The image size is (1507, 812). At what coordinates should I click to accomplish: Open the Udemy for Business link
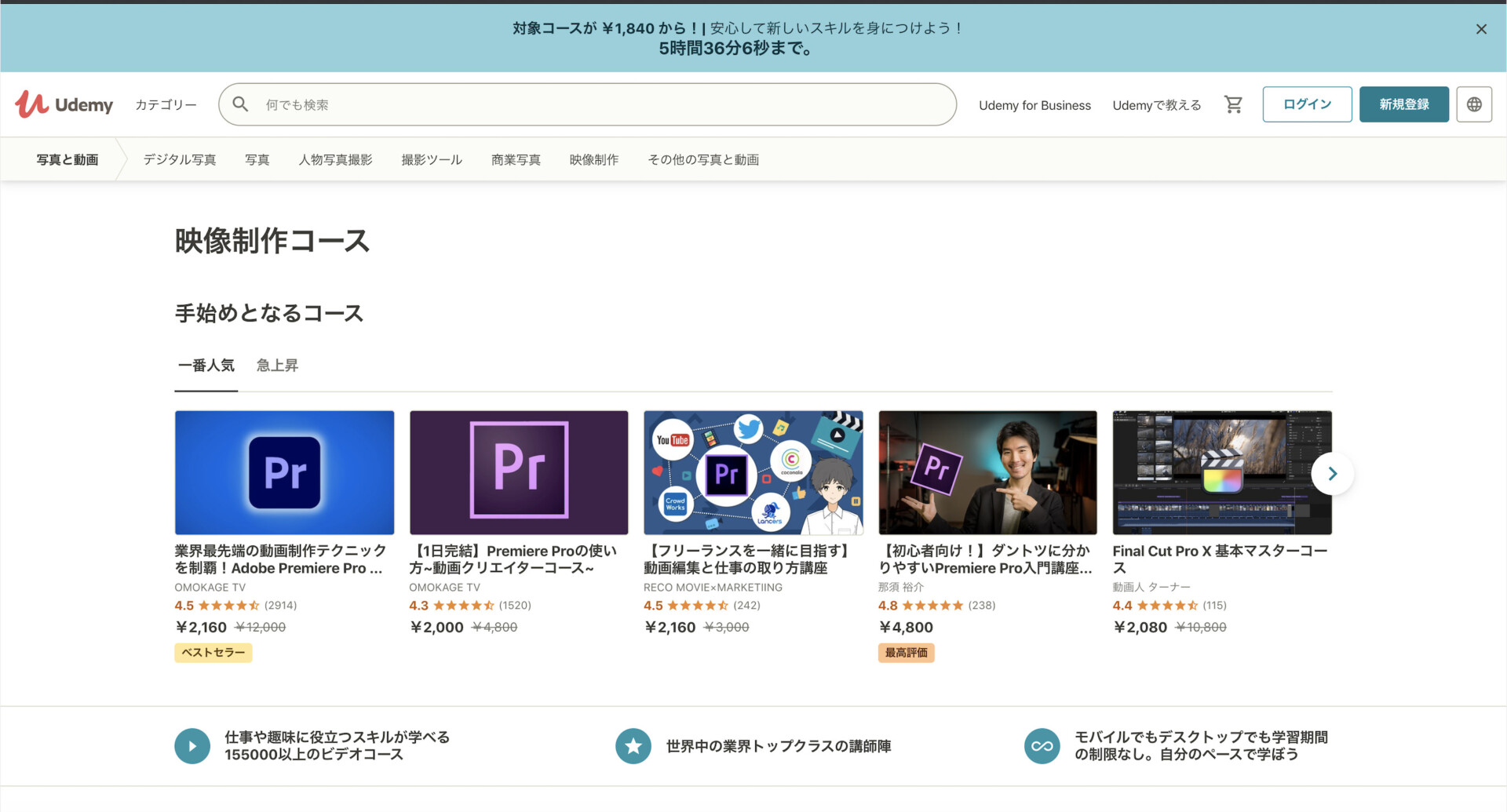tap(1034, 105)
